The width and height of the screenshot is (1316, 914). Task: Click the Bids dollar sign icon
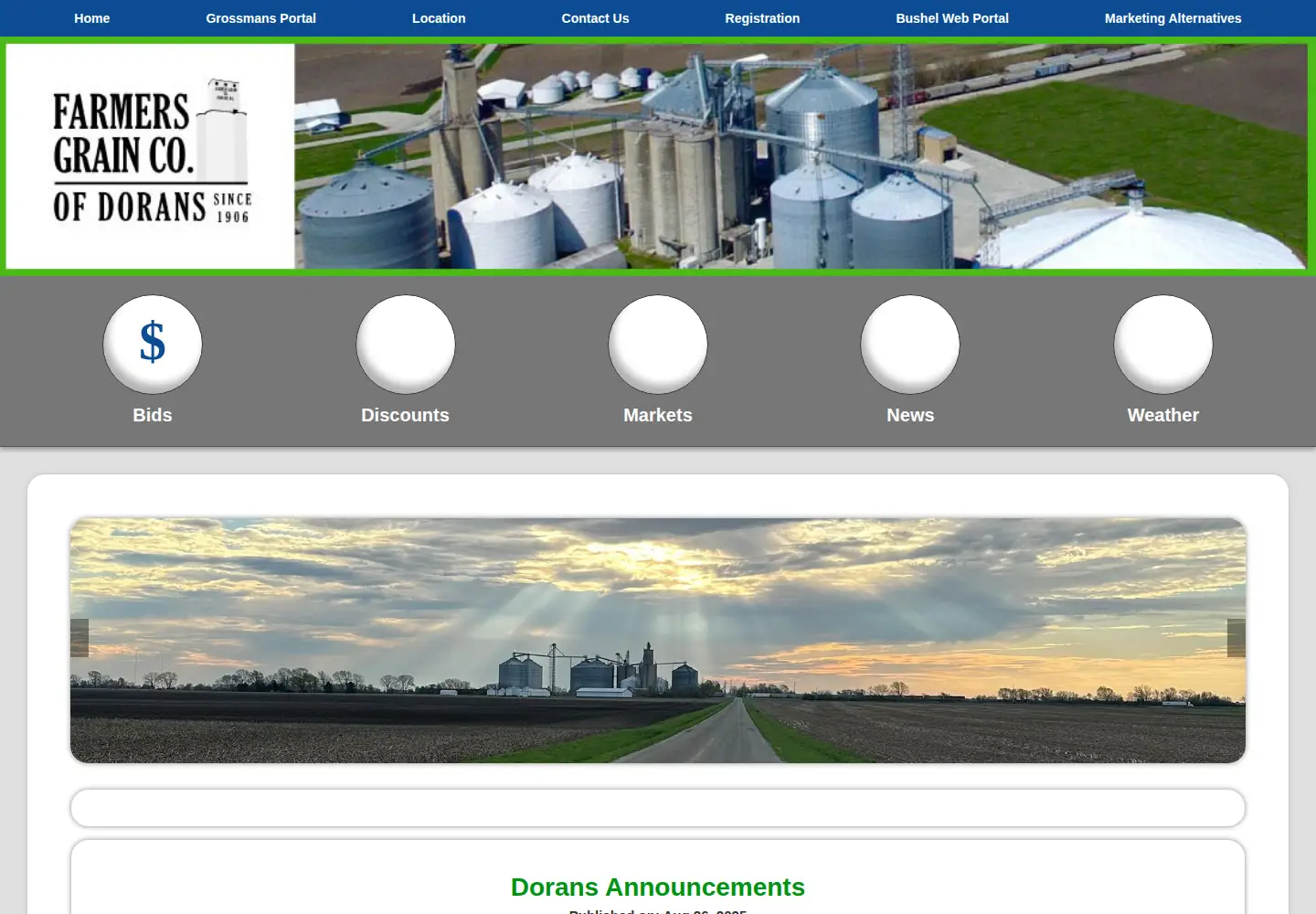[x=153, y=344]
